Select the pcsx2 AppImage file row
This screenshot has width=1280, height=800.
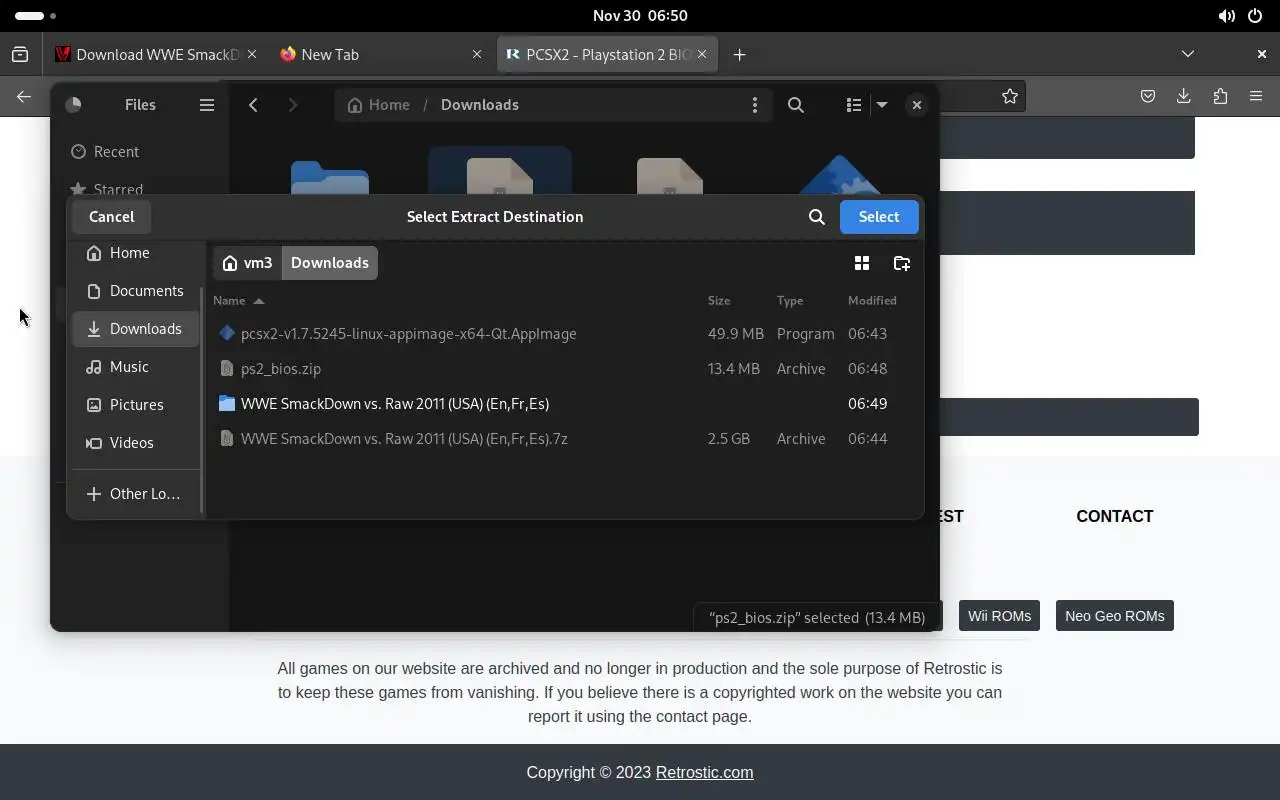[564, 334]
